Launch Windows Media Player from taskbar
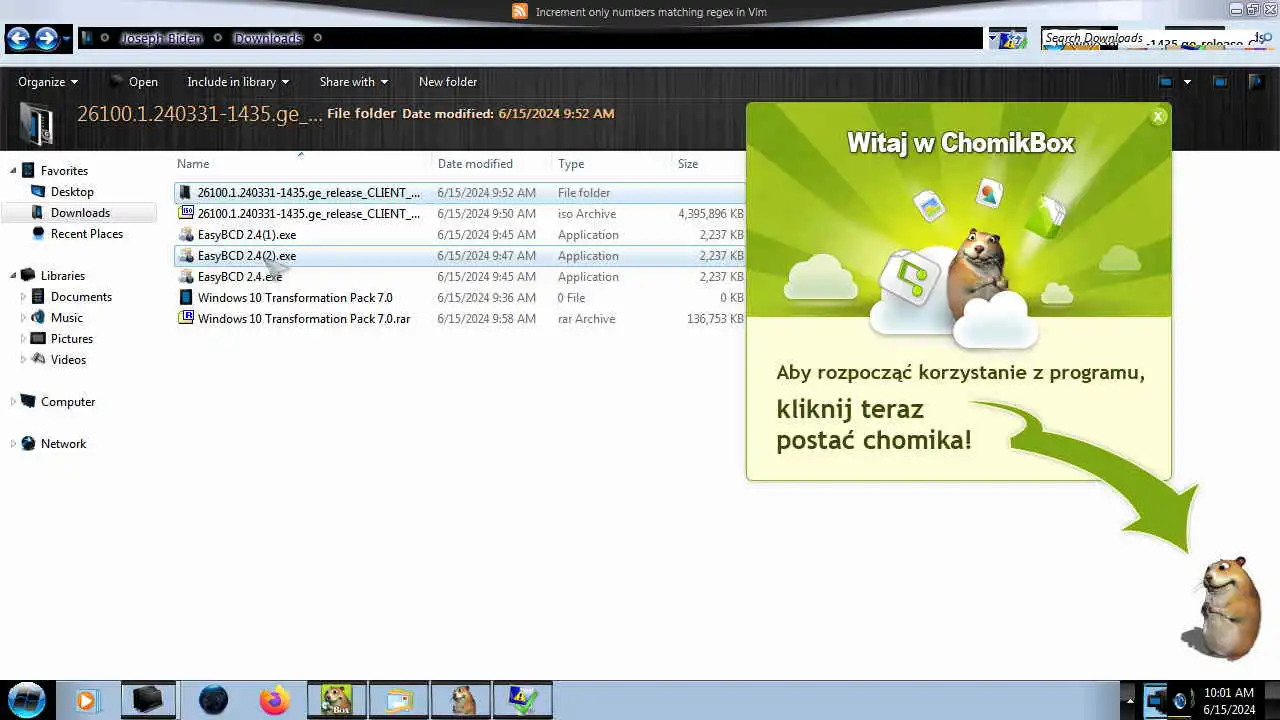This screenshot has height=720, width=1280. 86,700
